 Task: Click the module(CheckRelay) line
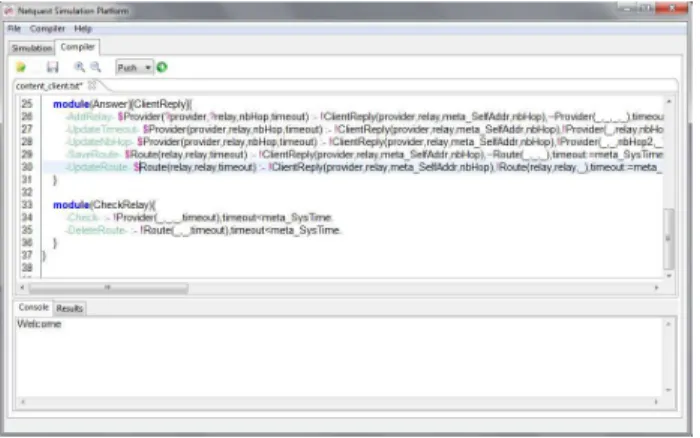(104, 205)
